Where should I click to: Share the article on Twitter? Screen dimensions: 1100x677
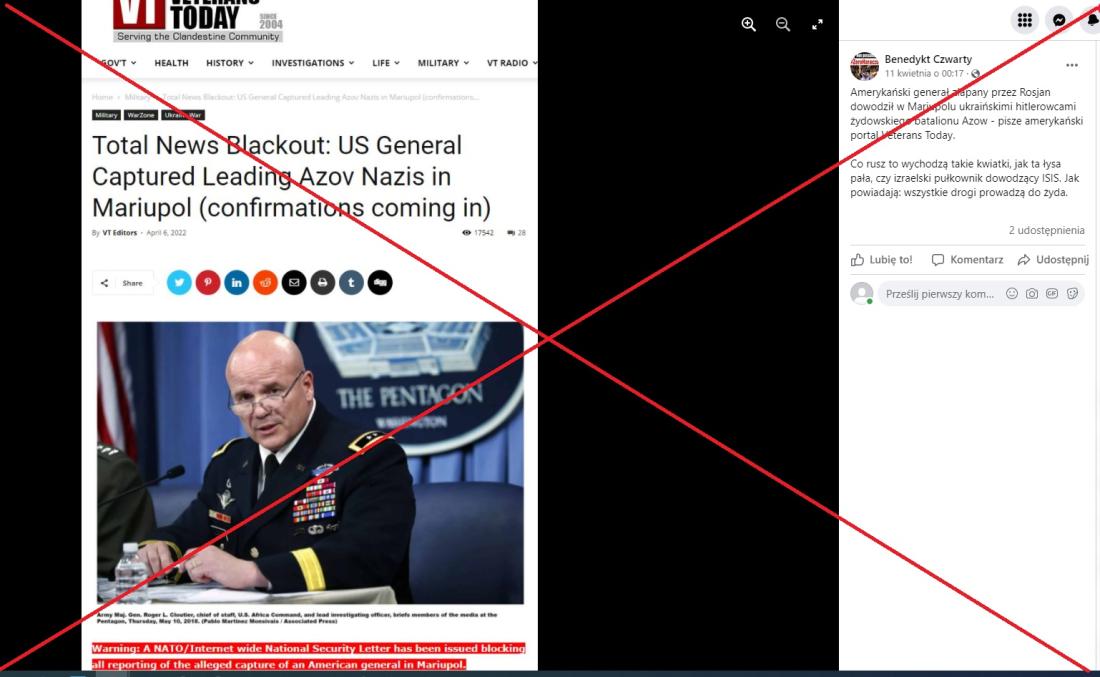pos(179,283)
